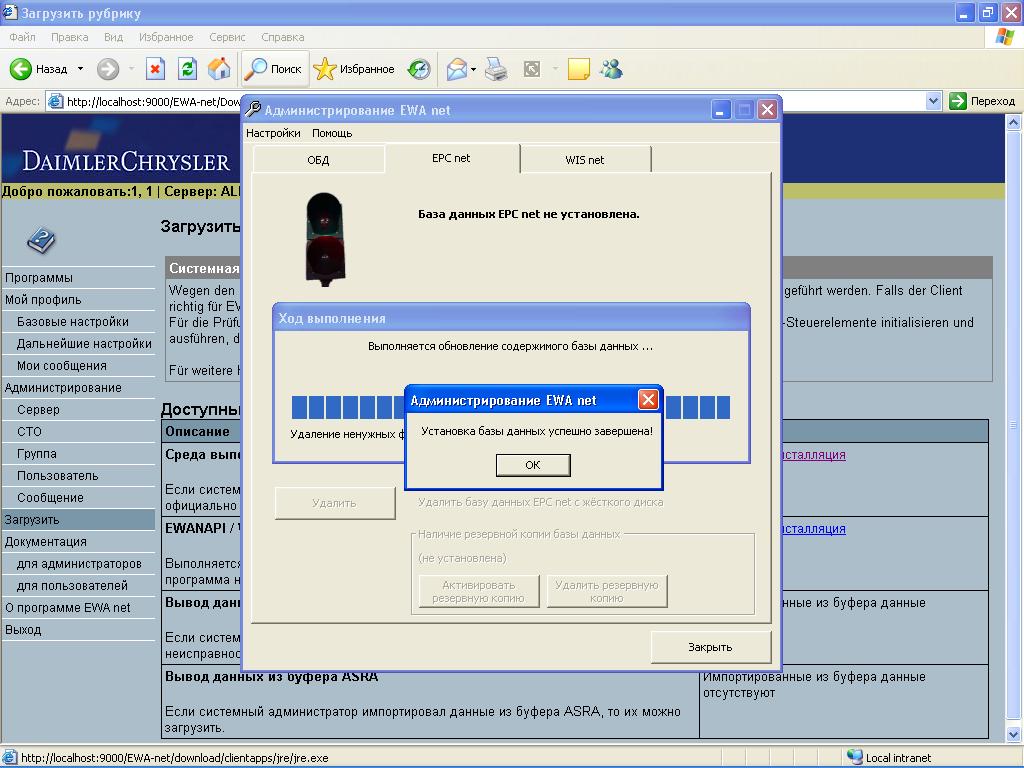Open the Вид menu
This screenshot has width=1024, height=768.
(114, 37)
